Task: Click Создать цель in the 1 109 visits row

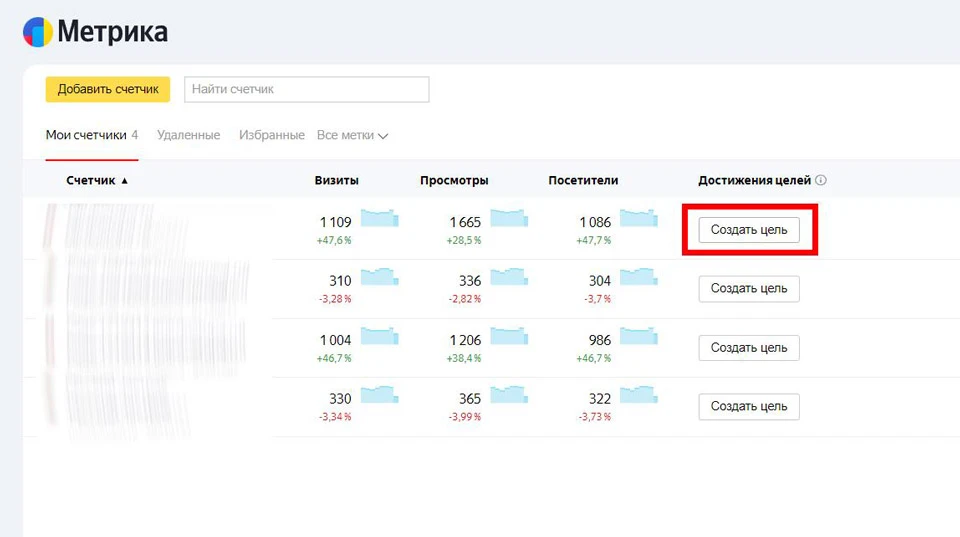Action: pos(749,230)
